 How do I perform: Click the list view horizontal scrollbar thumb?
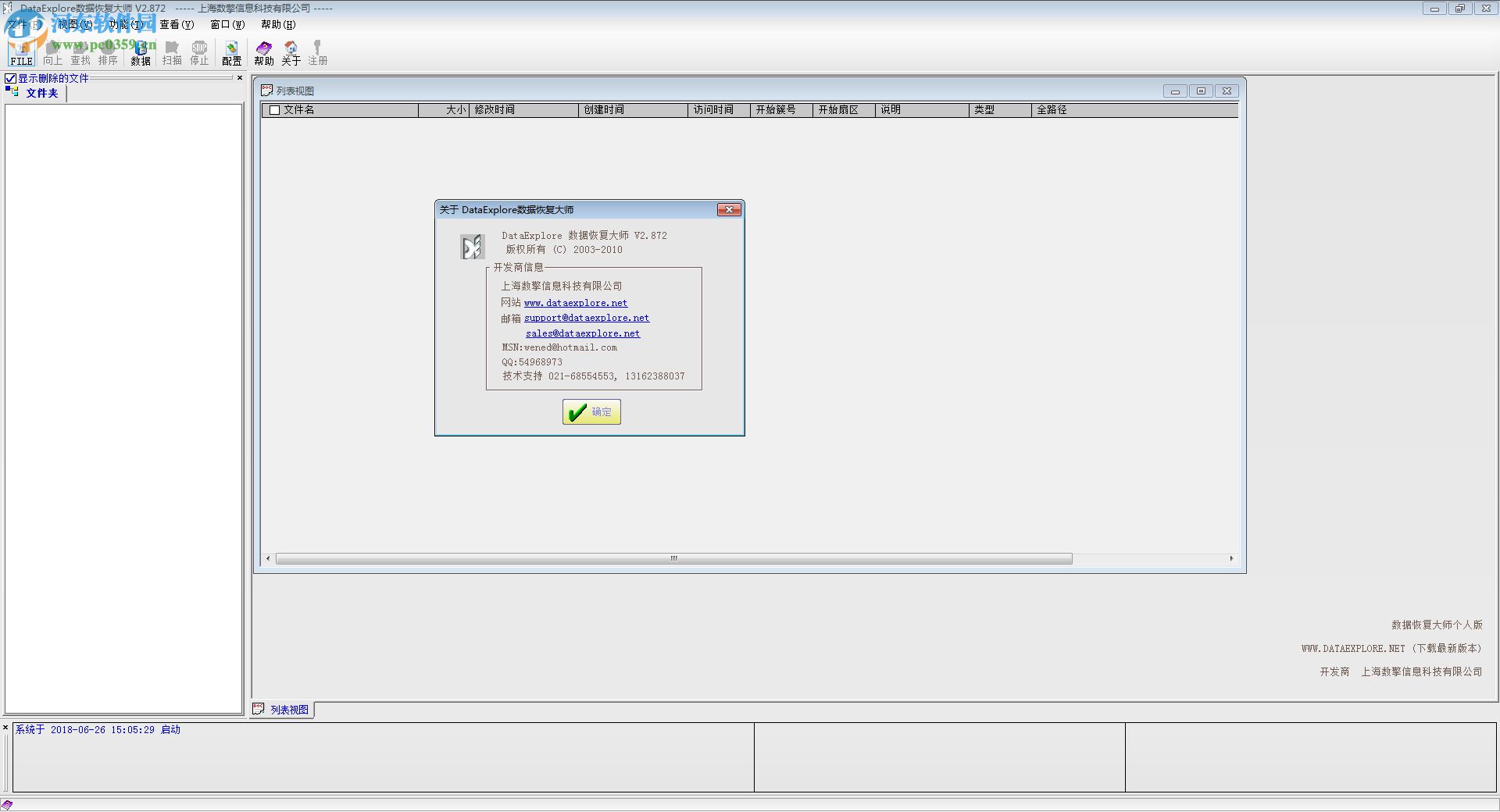674,558
